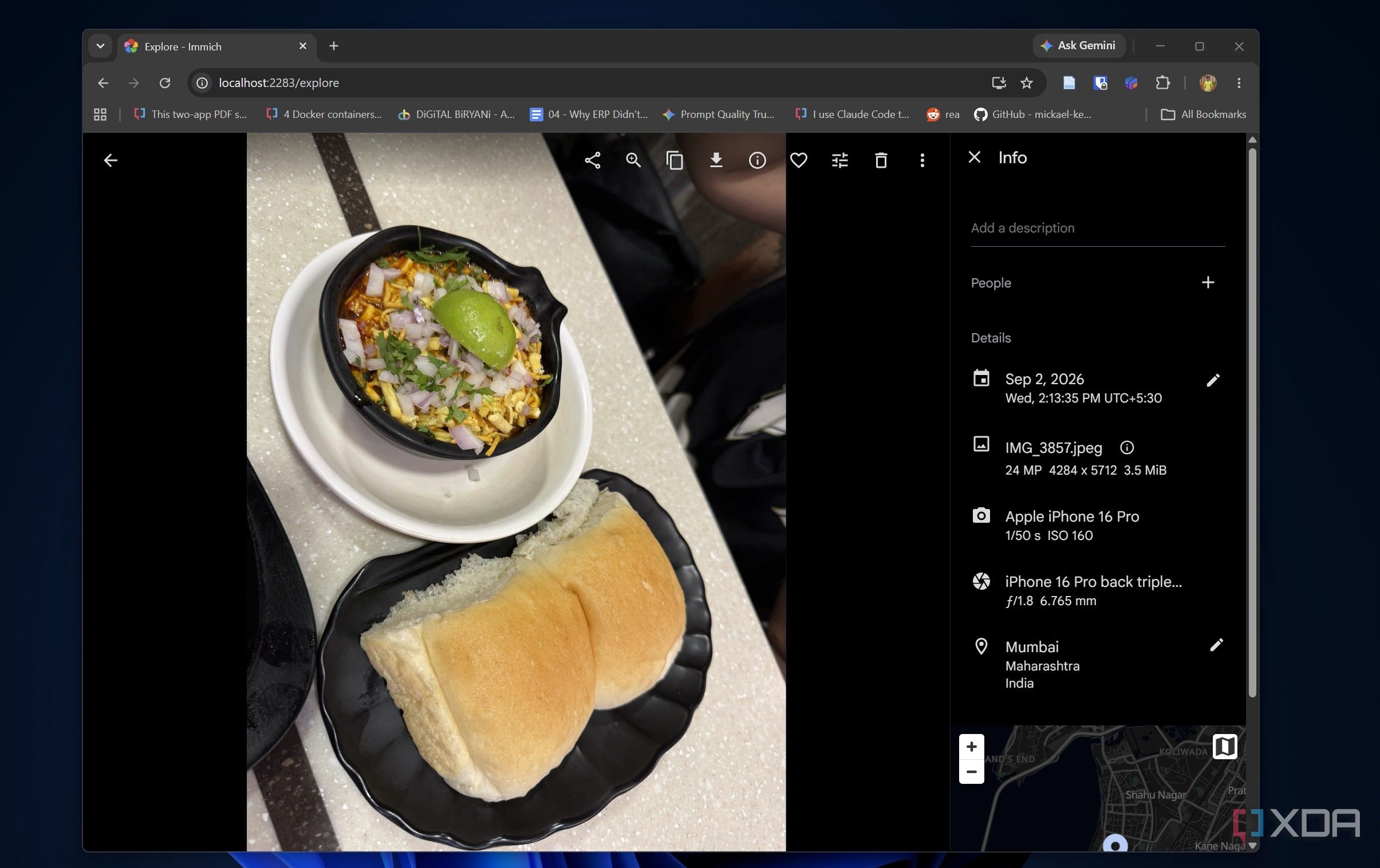Toggle the Info panel via the info icon

757,160
